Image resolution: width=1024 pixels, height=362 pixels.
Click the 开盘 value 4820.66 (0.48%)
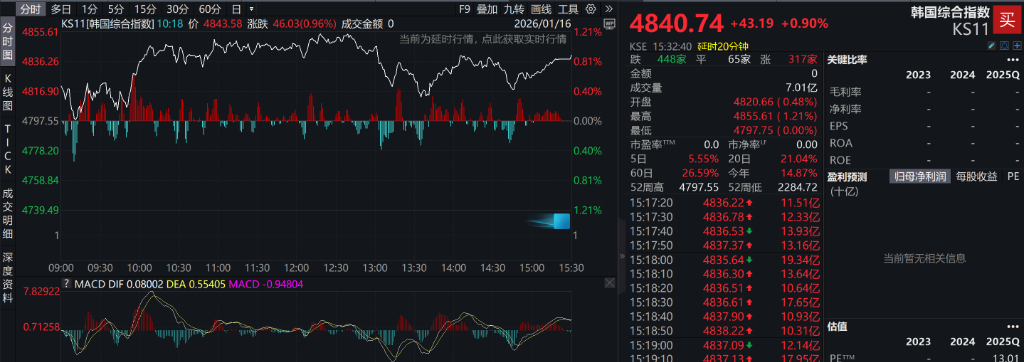(775, 102)
